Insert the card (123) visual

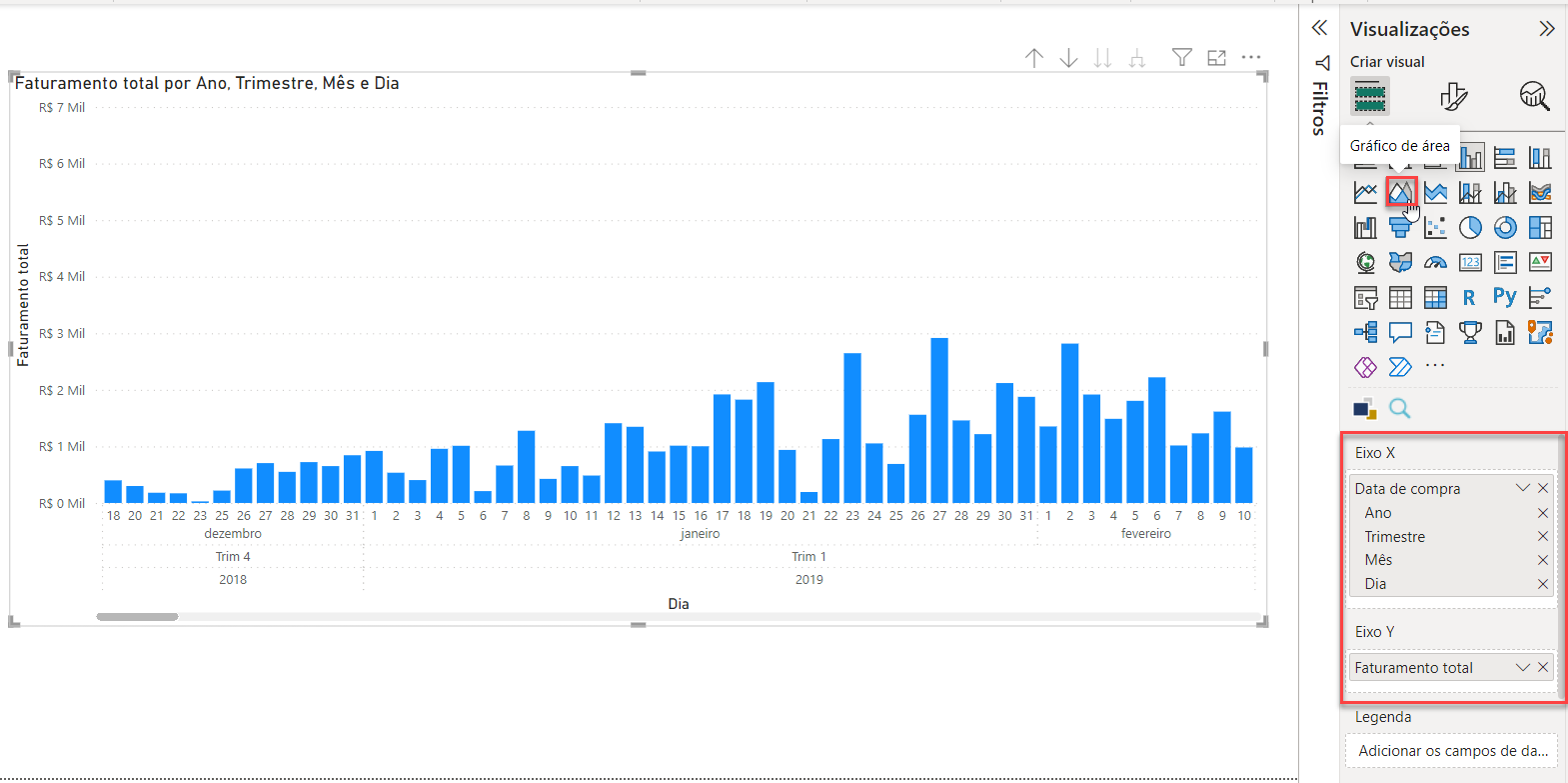coord(1470,262)
